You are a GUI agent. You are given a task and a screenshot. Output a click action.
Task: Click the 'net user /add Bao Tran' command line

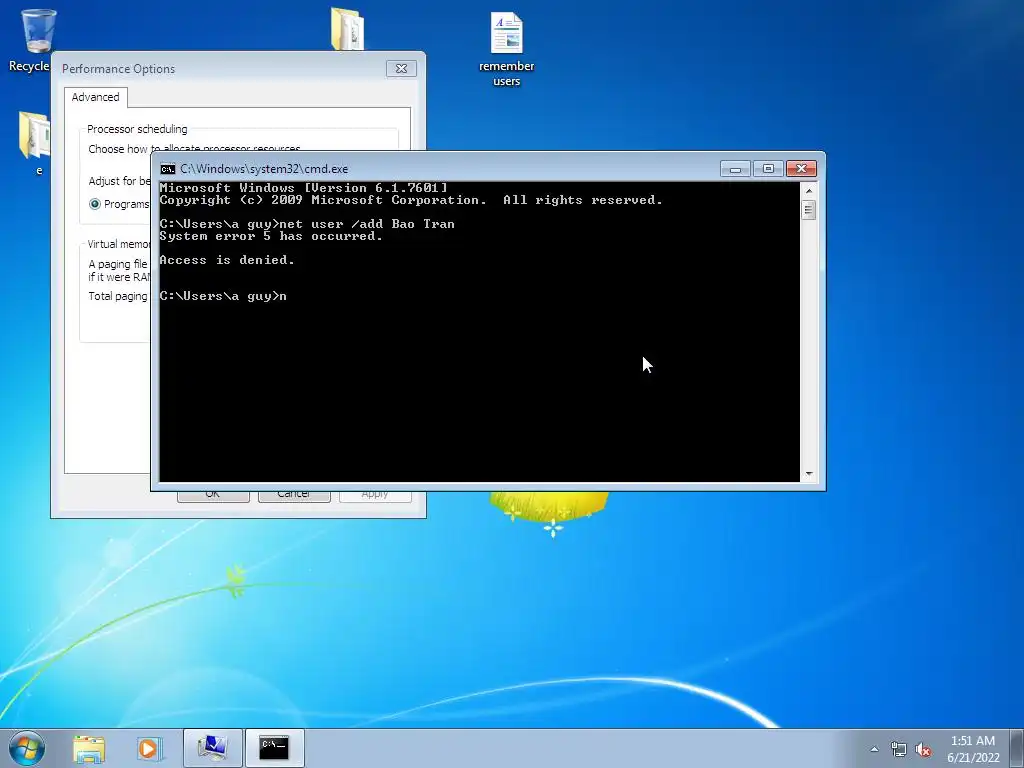[307, 224]
